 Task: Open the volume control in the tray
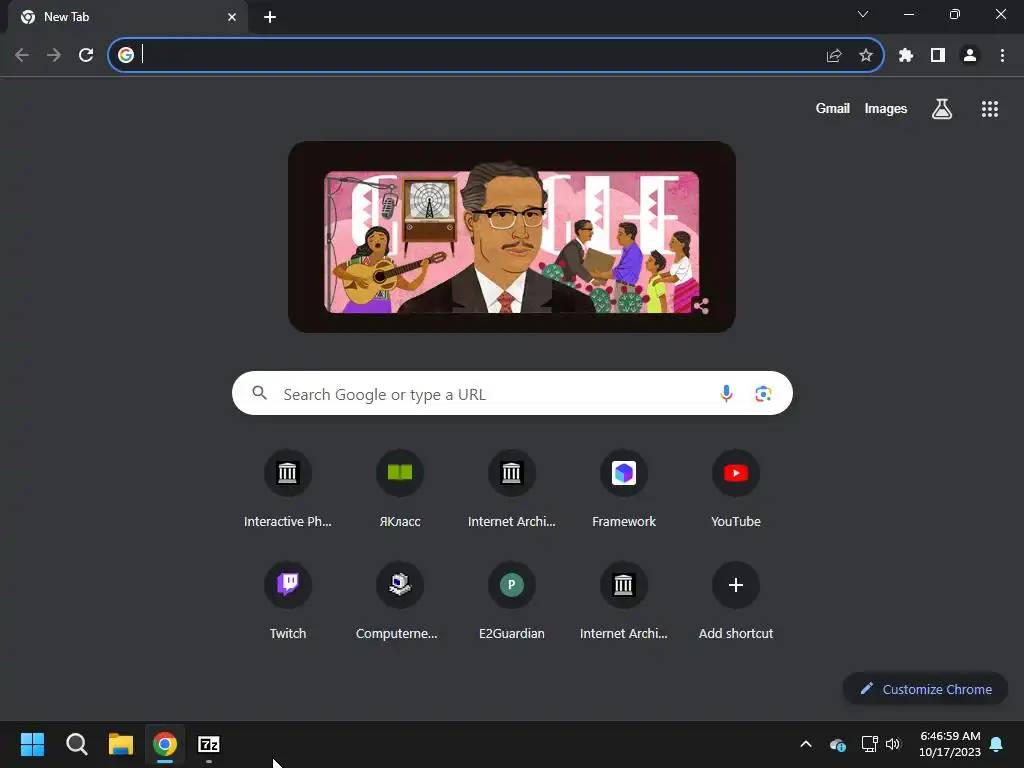[x=893, y=744]
